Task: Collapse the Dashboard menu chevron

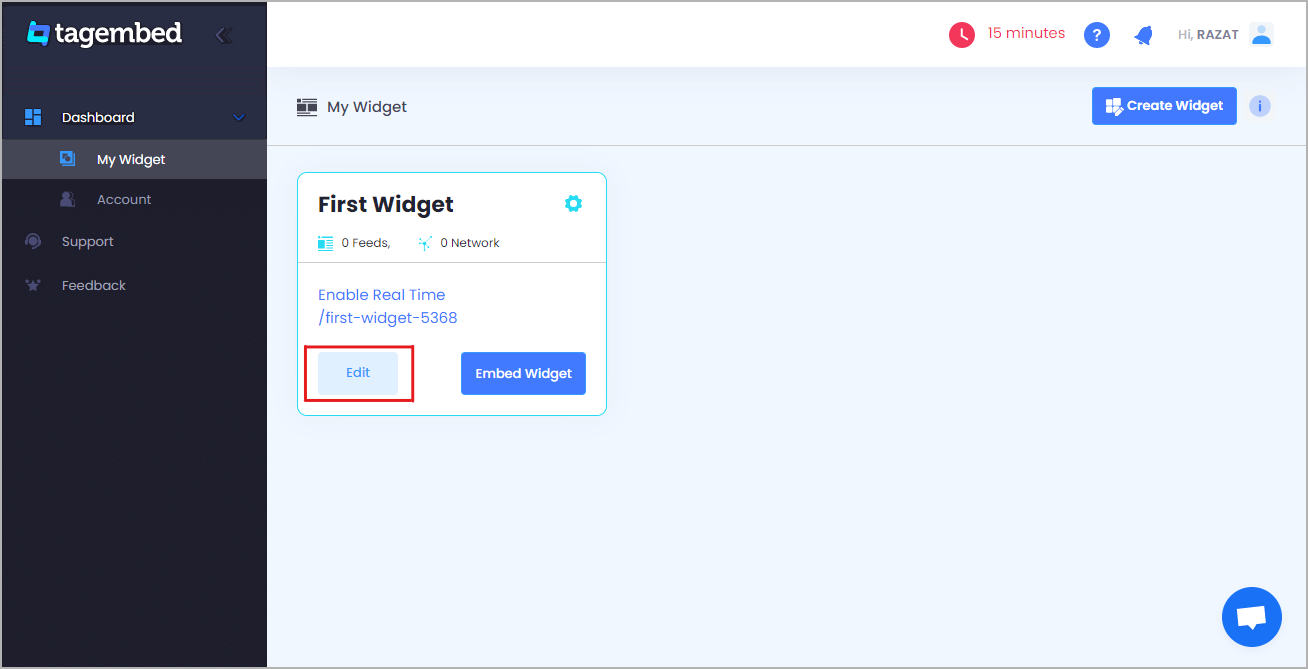Action: [238, 117]
